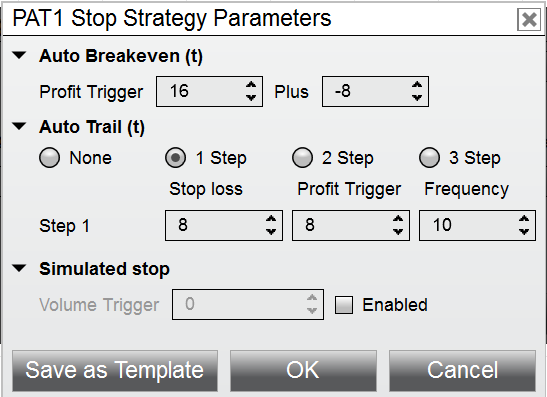Increase Step 1 Stop loss value

(271, 219)
